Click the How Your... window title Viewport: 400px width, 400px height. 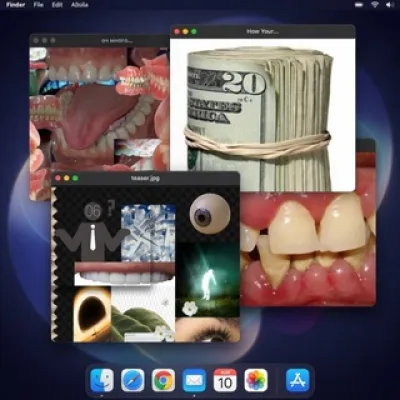263,32
